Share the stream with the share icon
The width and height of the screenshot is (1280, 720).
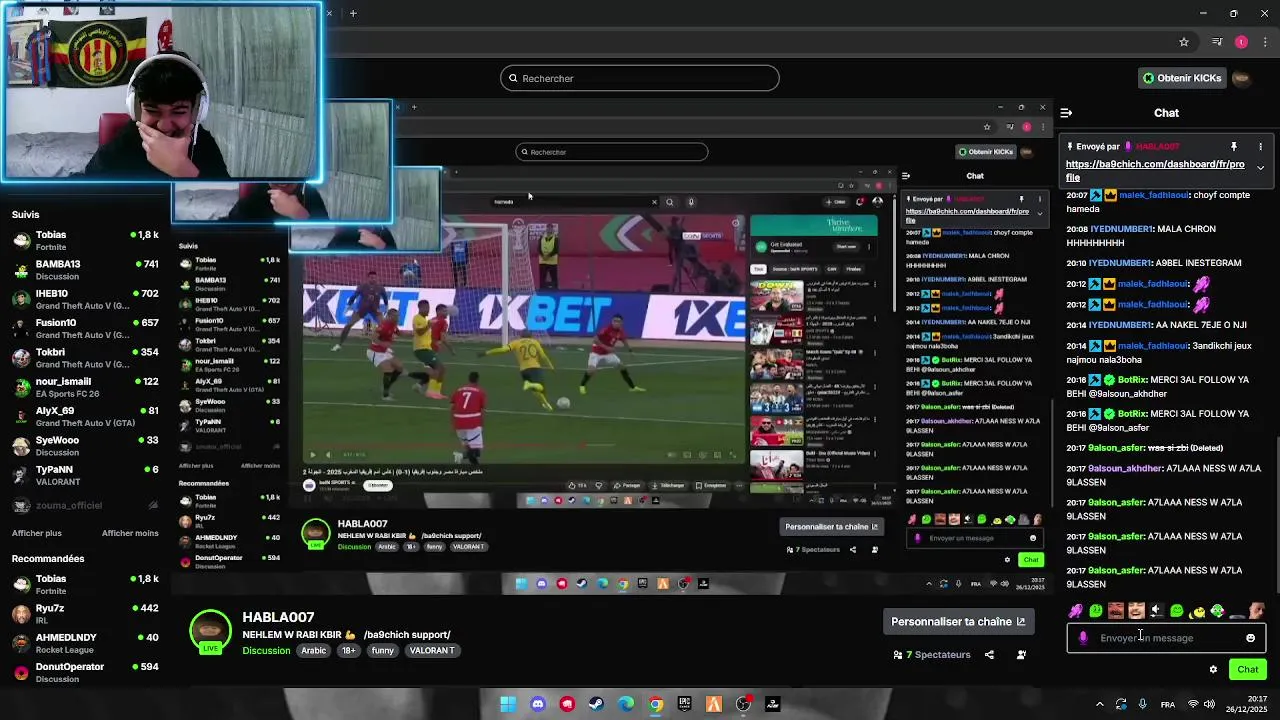pos(989,655)
